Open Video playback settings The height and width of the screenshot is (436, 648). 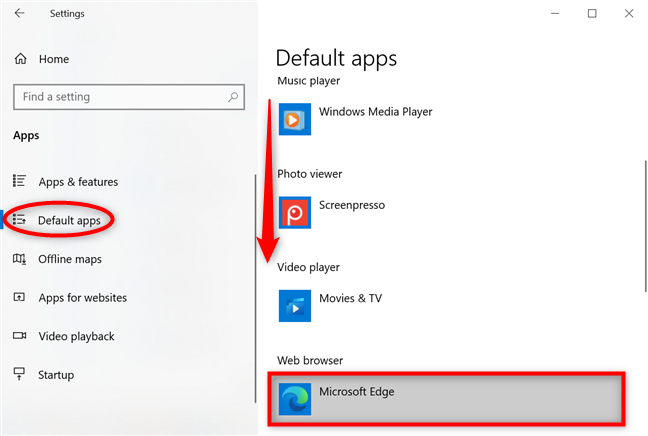coord(76,336)
